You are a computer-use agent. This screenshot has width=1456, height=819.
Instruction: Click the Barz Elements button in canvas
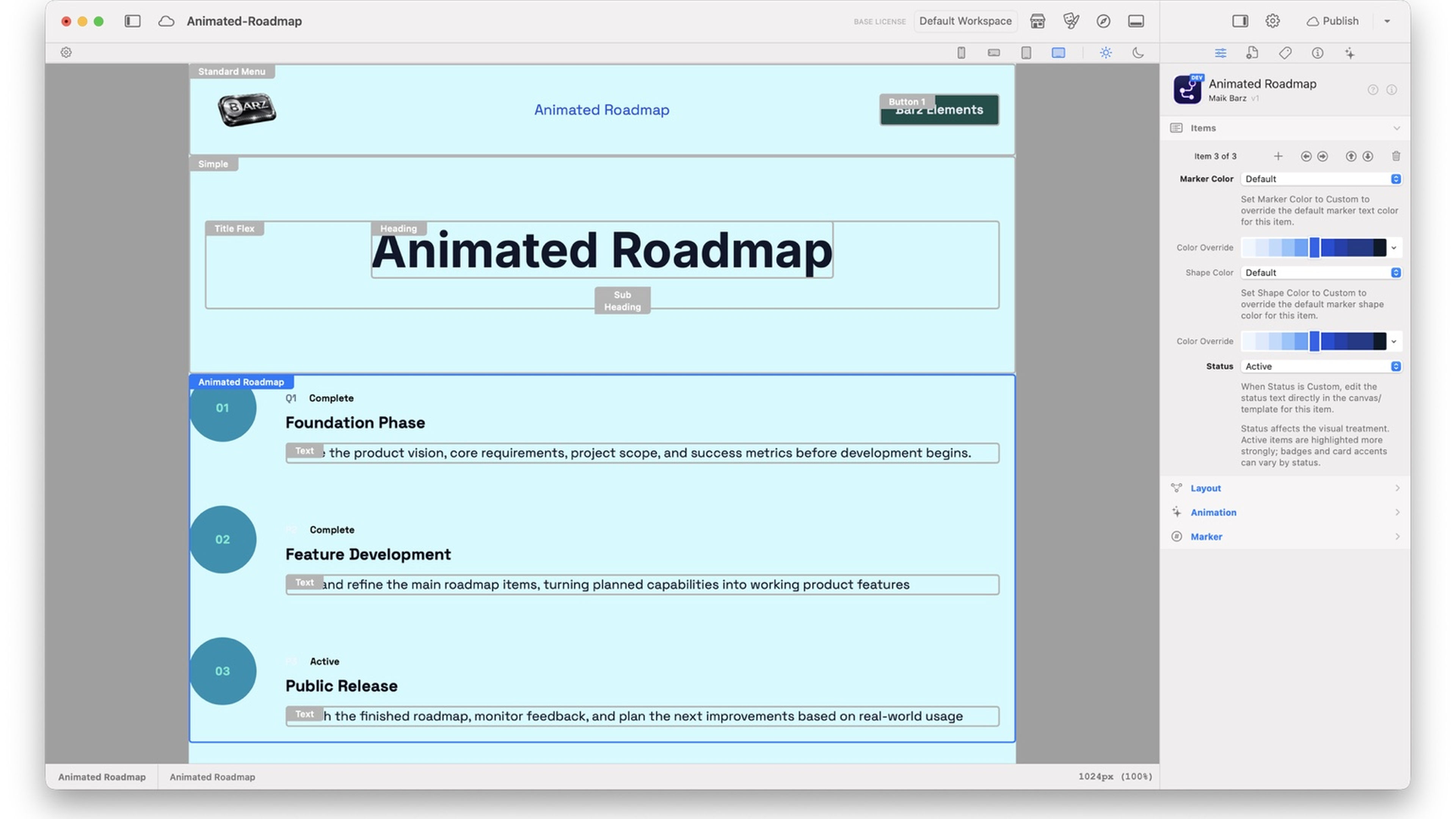(940, 110)
